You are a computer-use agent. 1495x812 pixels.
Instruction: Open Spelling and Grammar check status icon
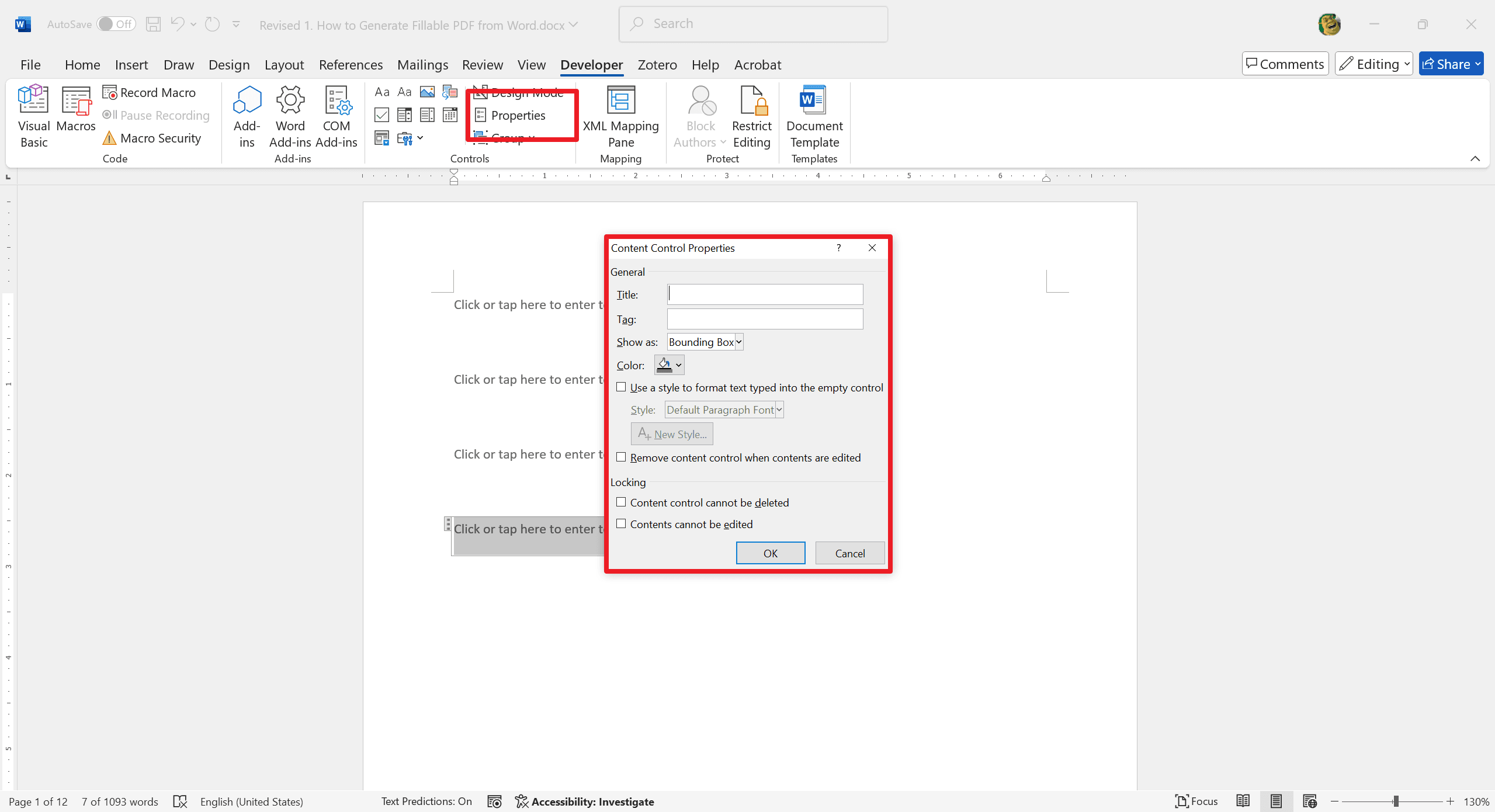[x=180, y=801]
